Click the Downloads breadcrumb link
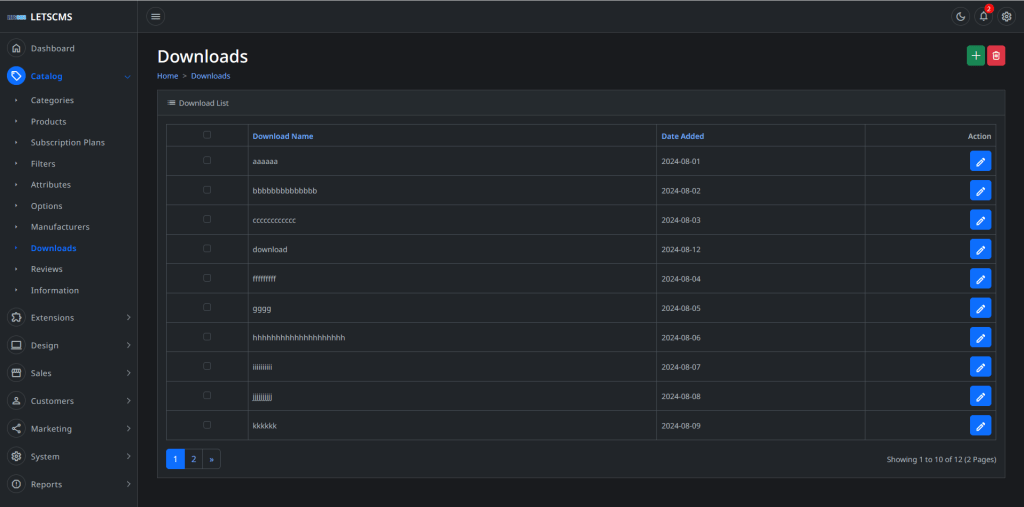Viewport: 1024px width, 507px height. (210, 76)
